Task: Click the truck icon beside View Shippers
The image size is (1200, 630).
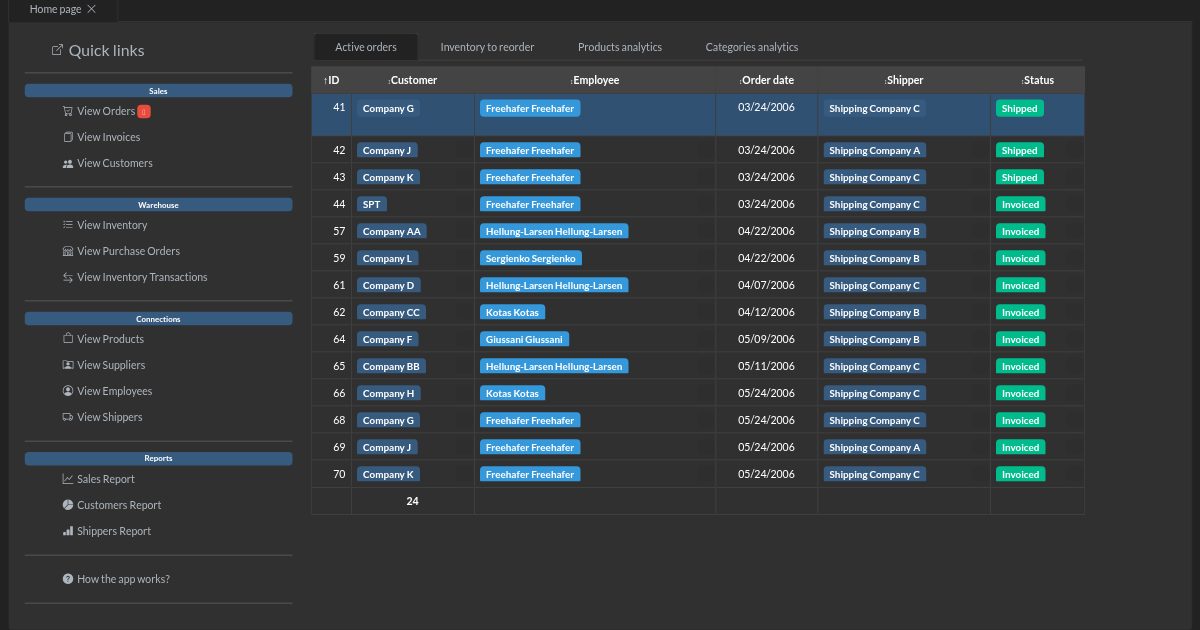Action: coord(68,417)
